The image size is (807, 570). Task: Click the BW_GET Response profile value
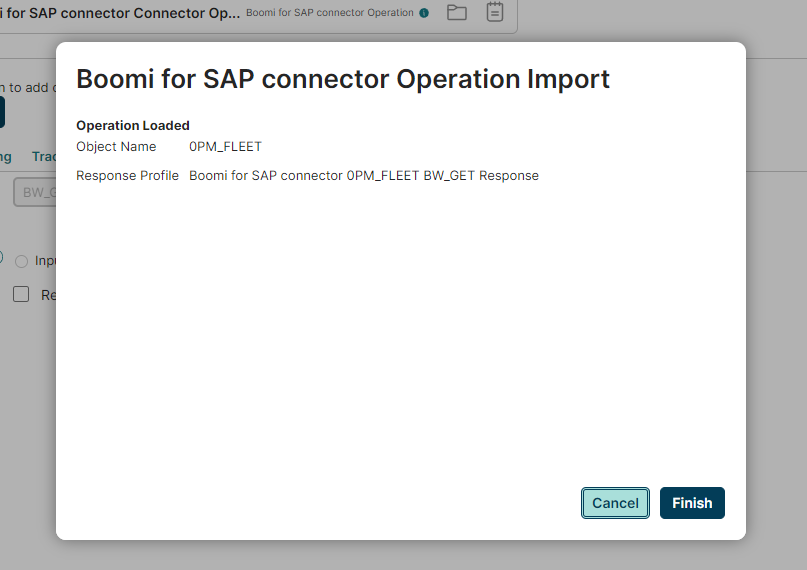tap(363, 176)
